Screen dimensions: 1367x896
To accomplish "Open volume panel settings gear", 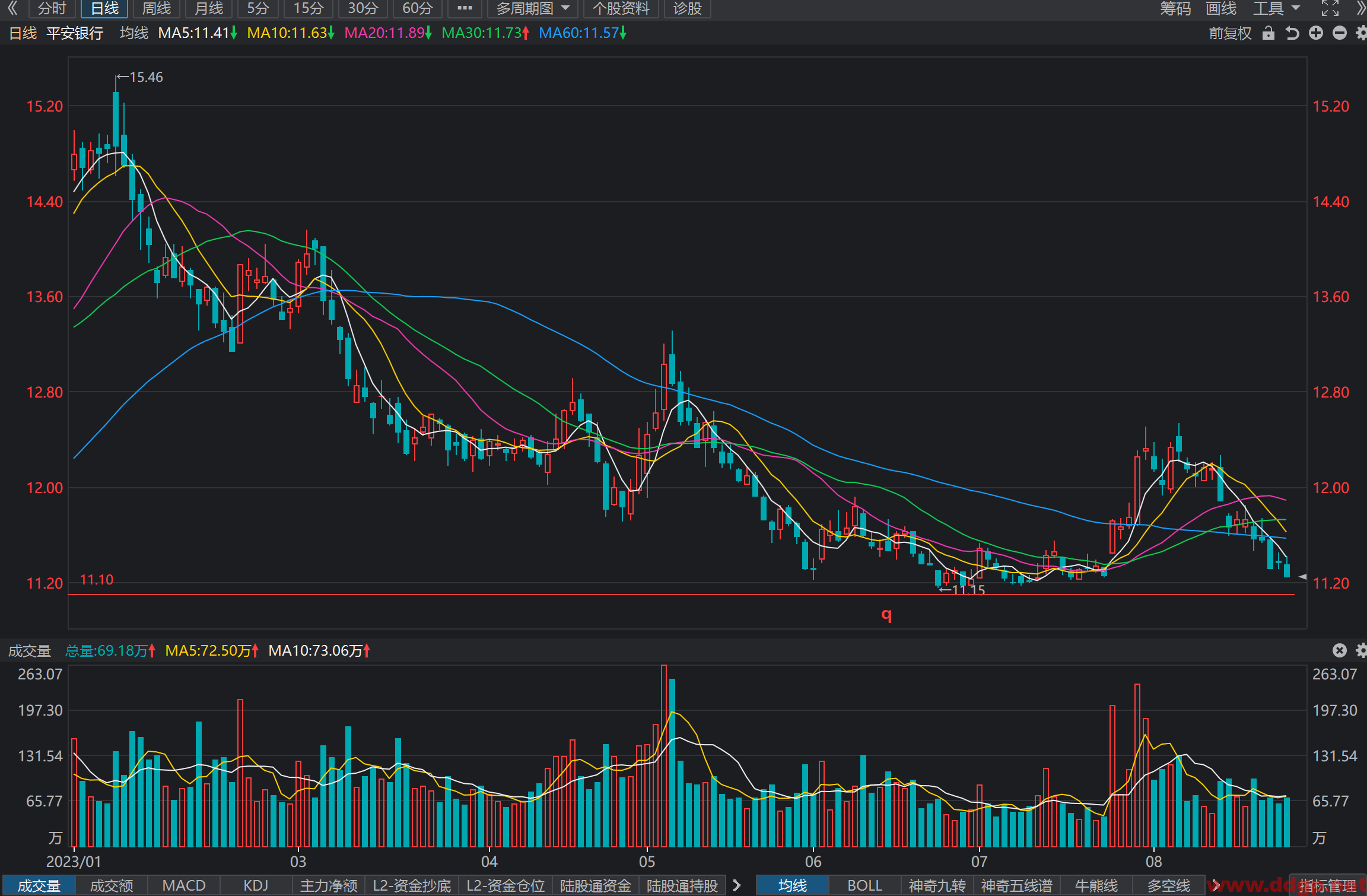I will 1361,650.
